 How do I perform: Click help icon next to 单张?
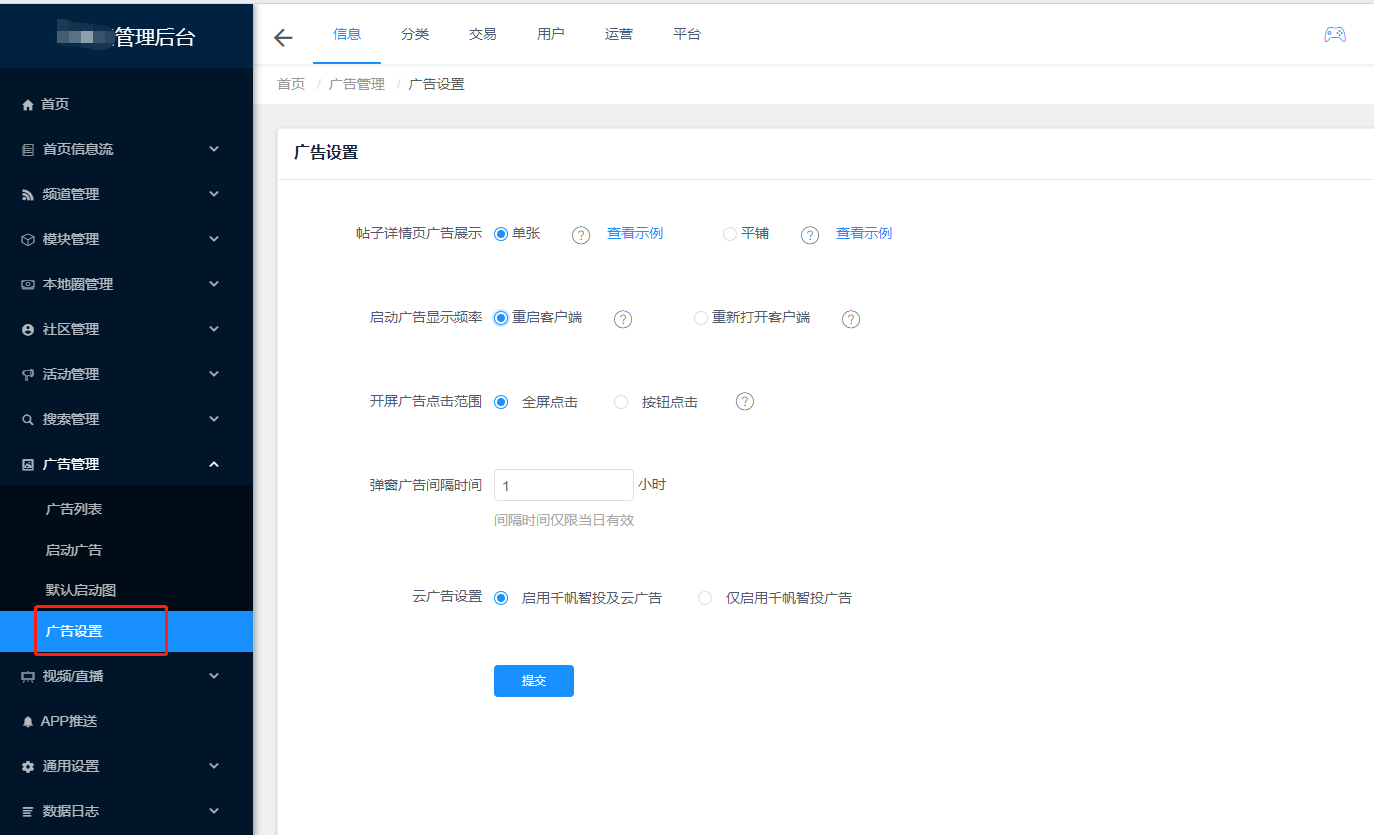tap(581, 235)
